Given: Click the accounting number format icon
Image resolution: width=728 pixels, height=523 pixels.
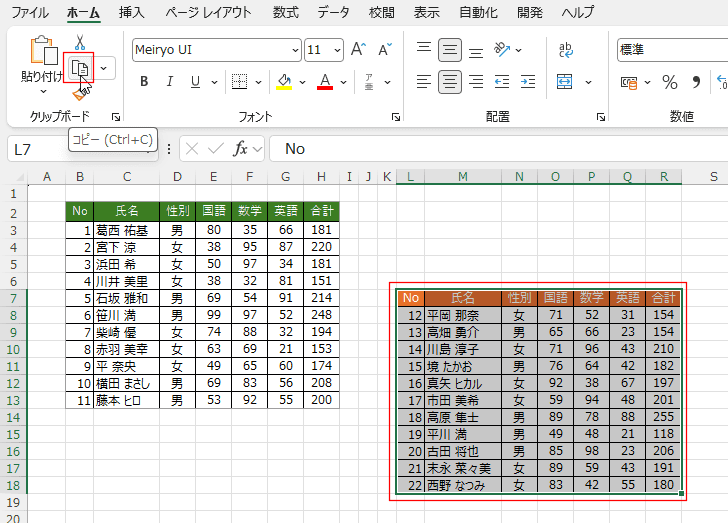Looking at the screenshot, I should [x=629, y=83].
